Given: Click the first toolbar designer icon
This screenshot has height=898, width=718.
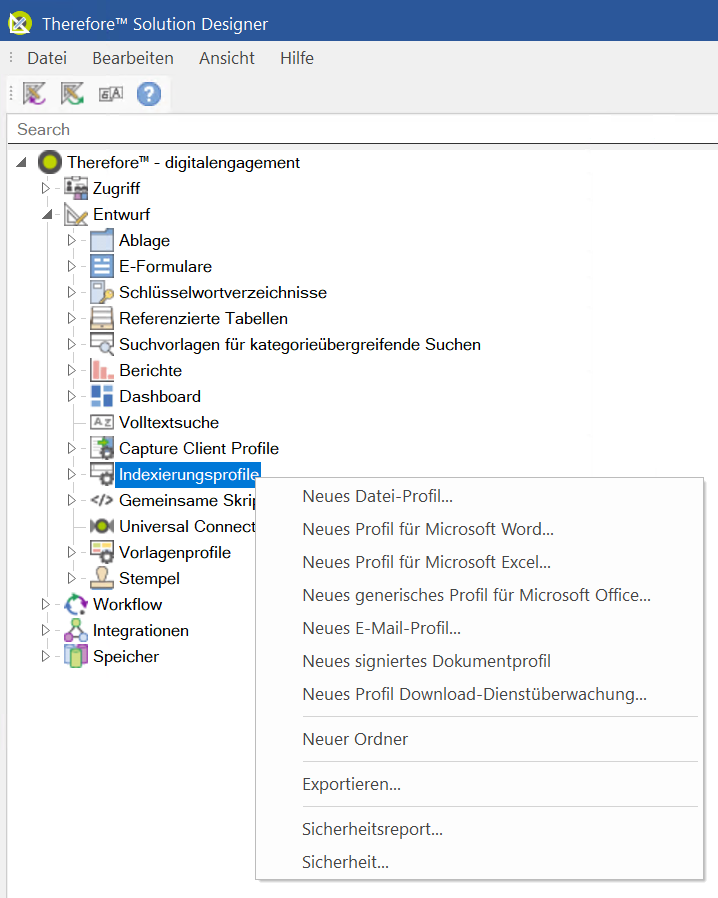Looking at the screenshot, I should coord(34,93).
